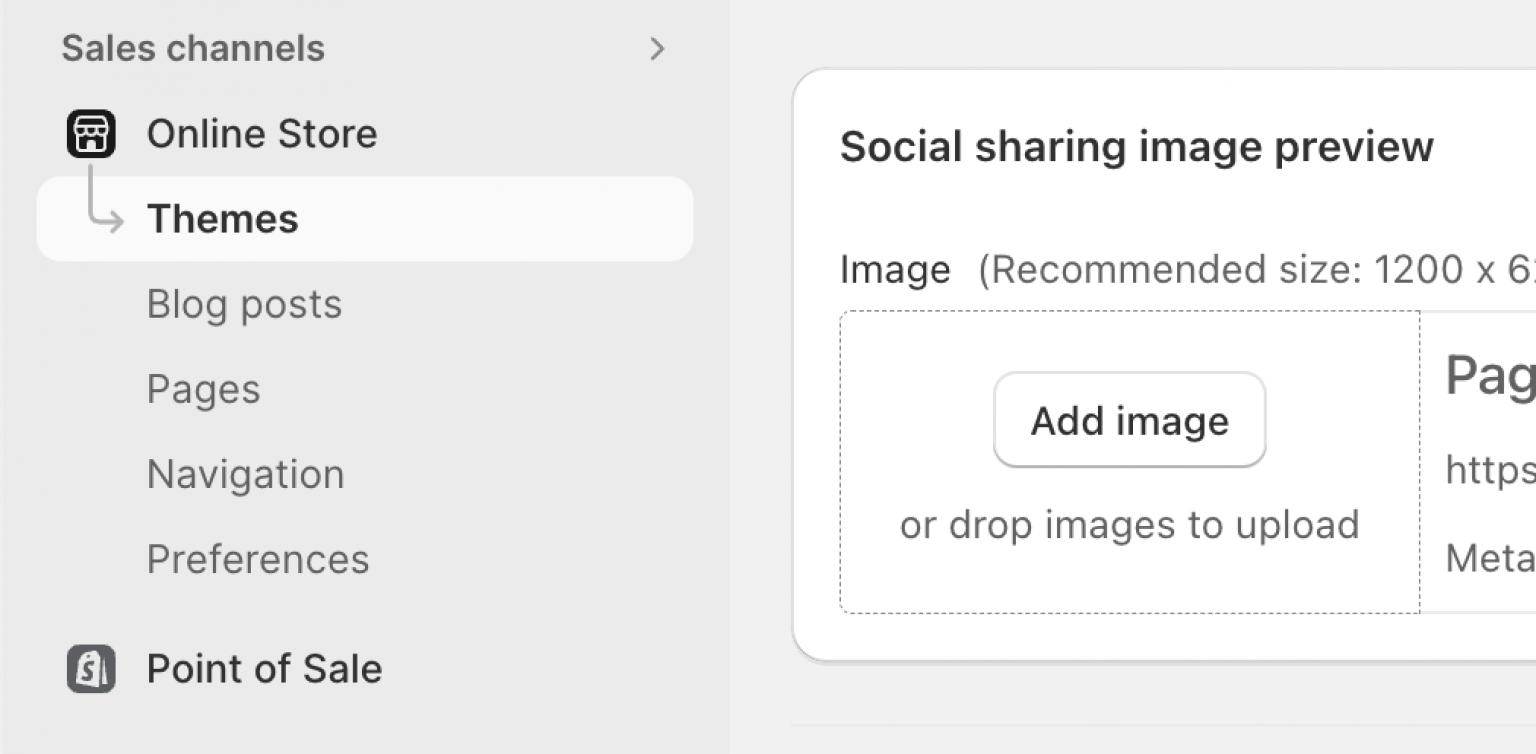1536x754 pixels.
Task: Open Online Store Preferences
Action: [258, 559]
